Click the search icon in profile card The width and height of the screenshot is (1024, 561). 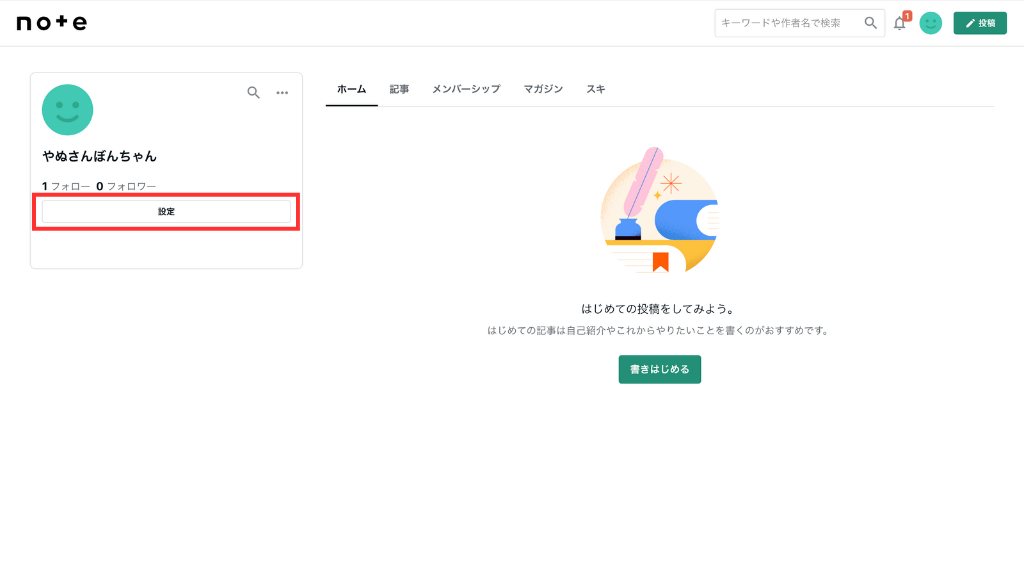253,92
